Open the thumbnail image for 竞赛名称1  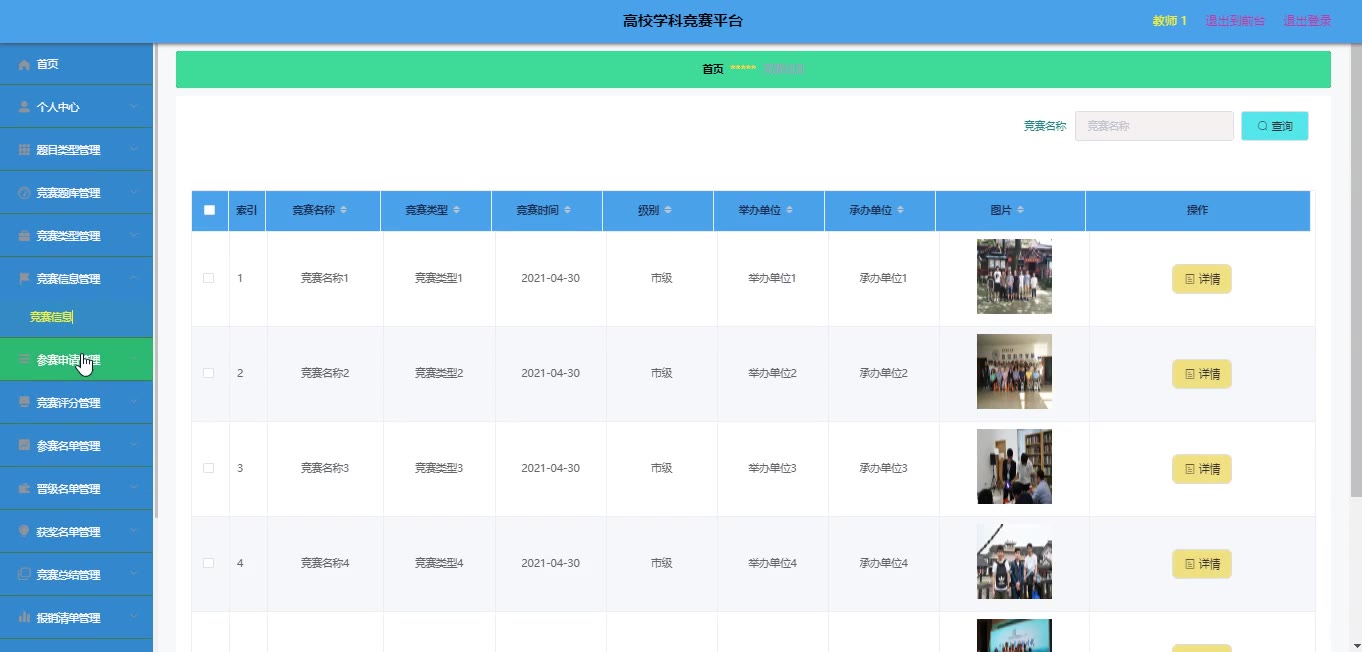pyautogui.click(x=1014, y=276)
